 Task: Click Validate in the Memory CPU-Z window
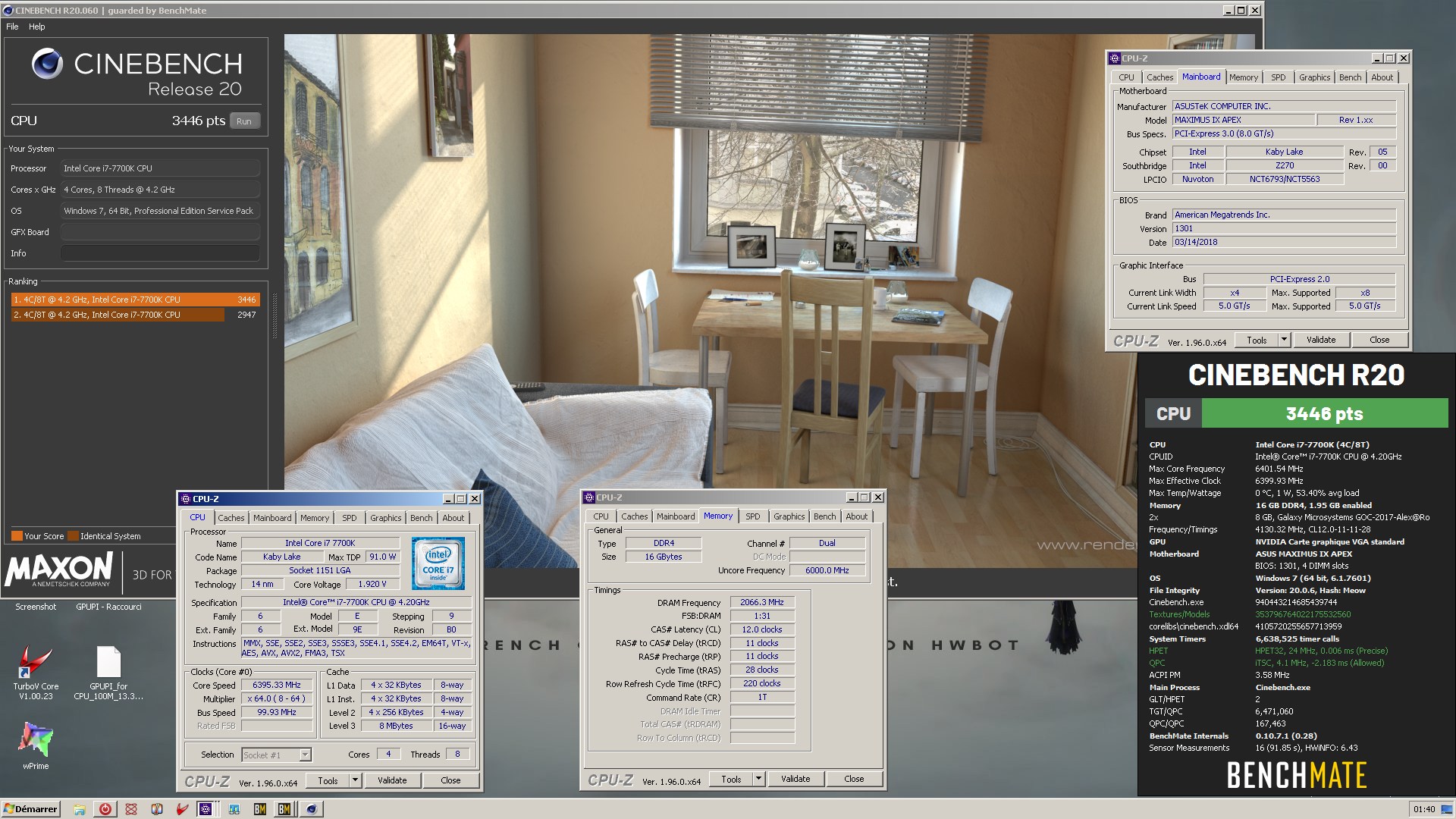pyautogui.click(x=795, y=779)
